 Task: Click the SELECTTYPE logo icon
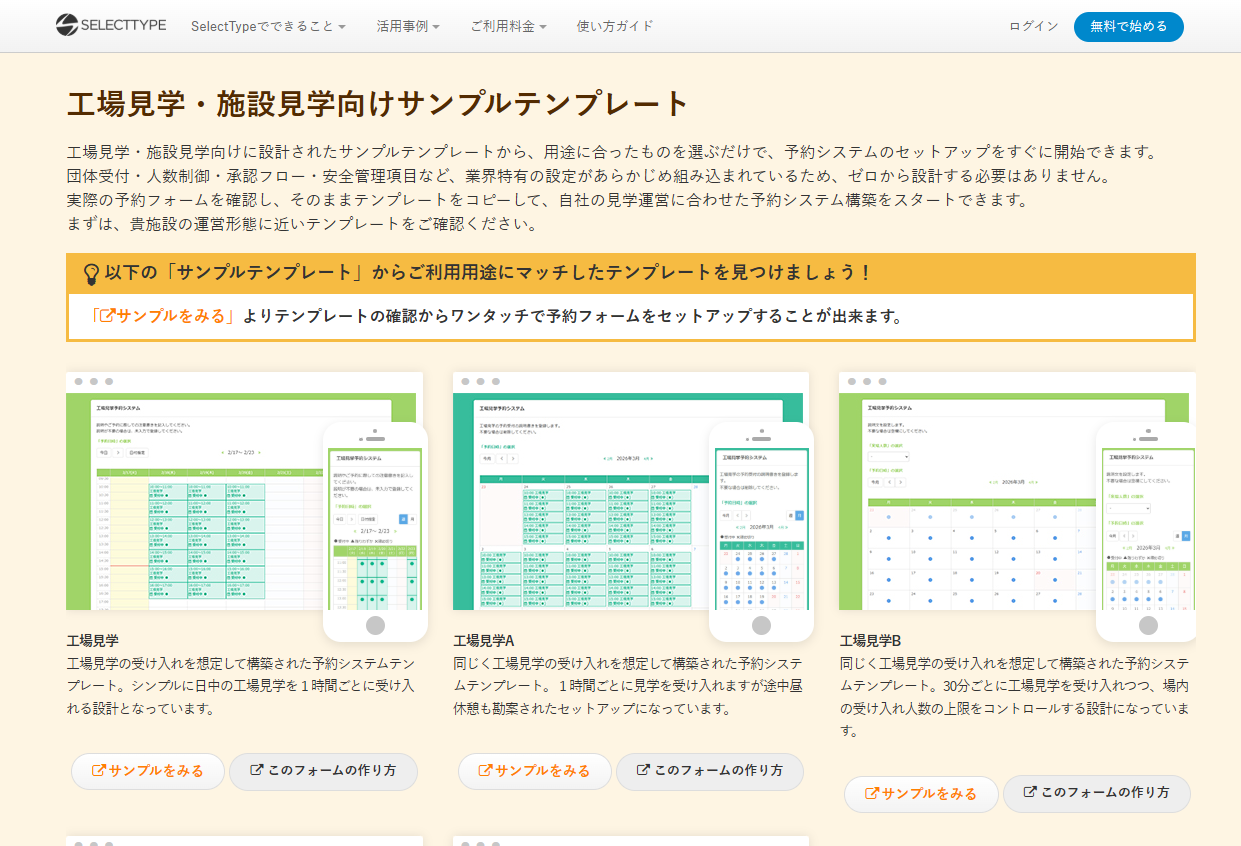click(x=67, y=25)
